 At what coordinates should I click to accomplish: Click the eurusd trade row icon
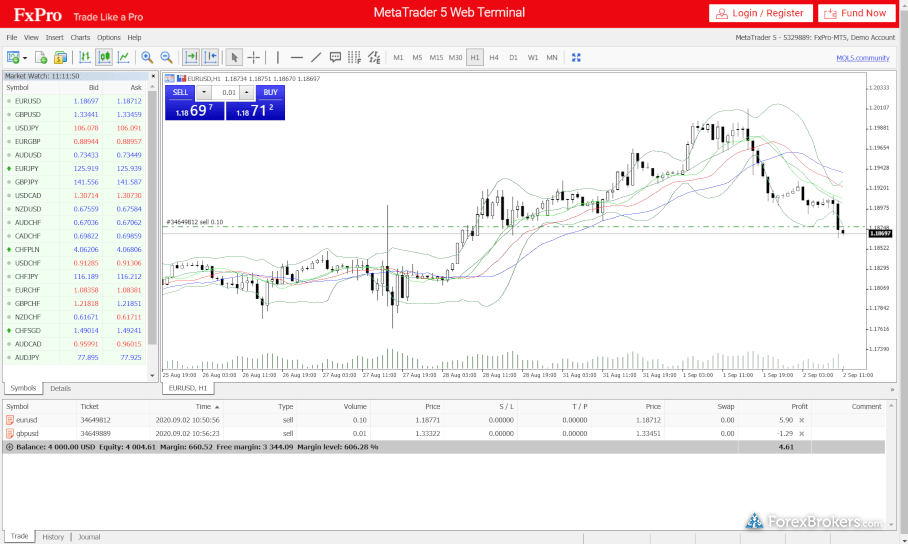click(x=10, y=420)
